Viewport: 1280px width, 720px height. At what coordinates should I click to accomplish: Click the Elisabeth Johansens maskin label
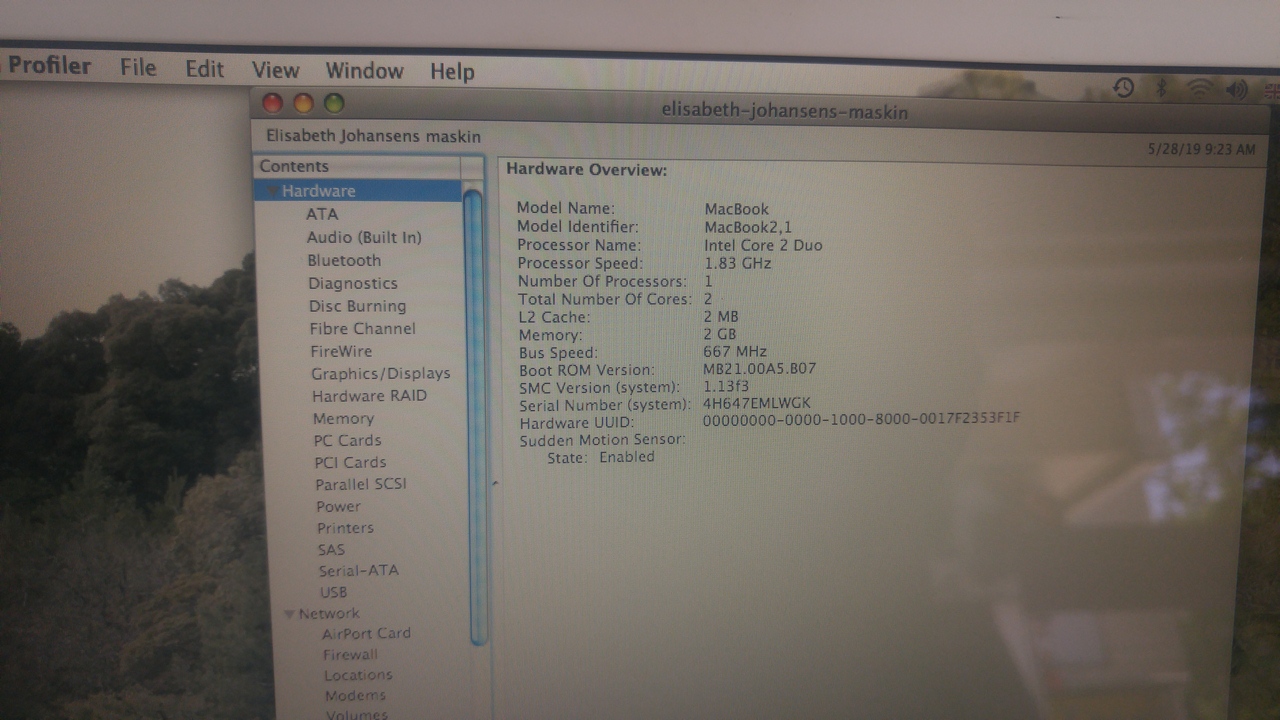tap(373, 136)
